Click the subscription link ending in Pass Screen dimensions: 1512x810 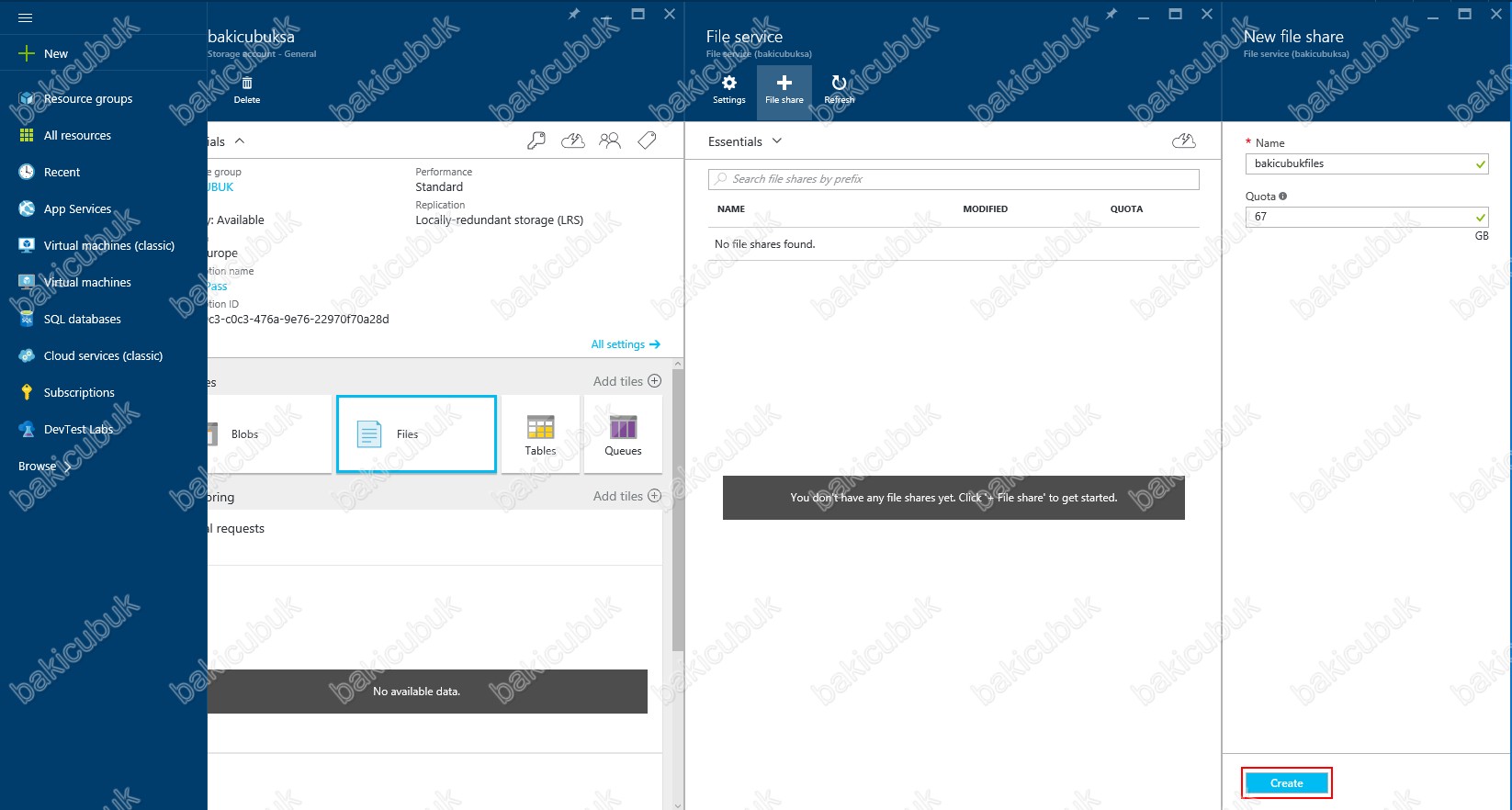(x=218, y=286)
